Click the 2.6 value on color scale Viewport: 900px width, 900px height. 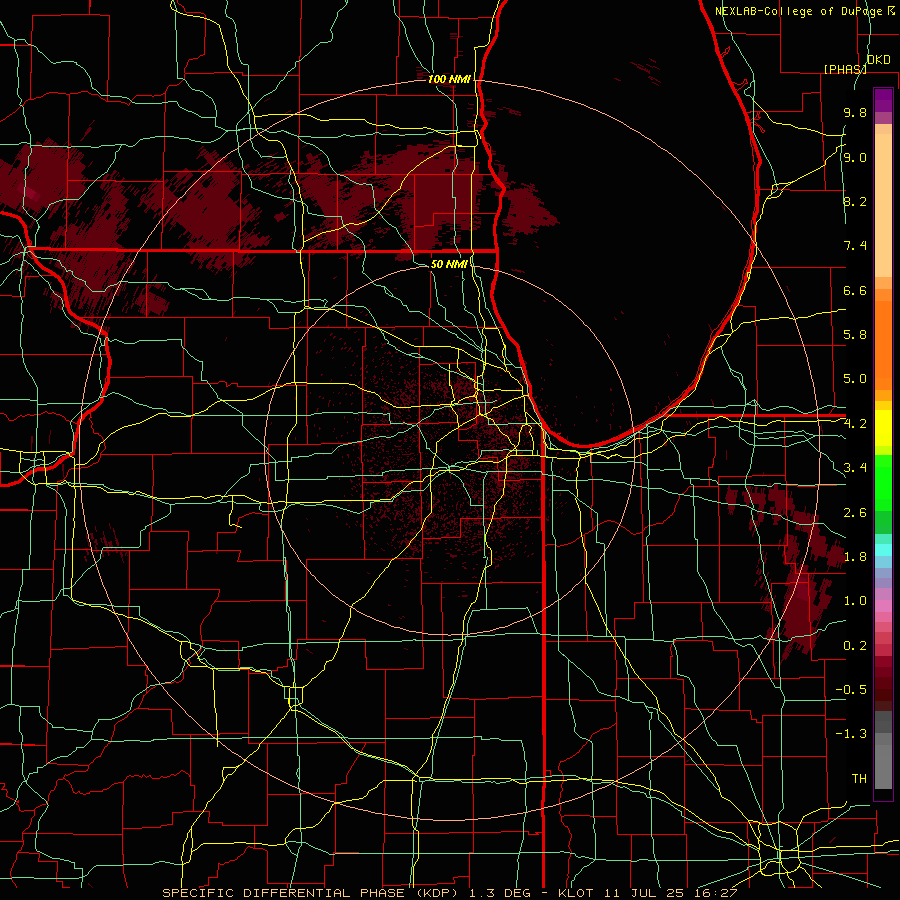pos(855,513)
